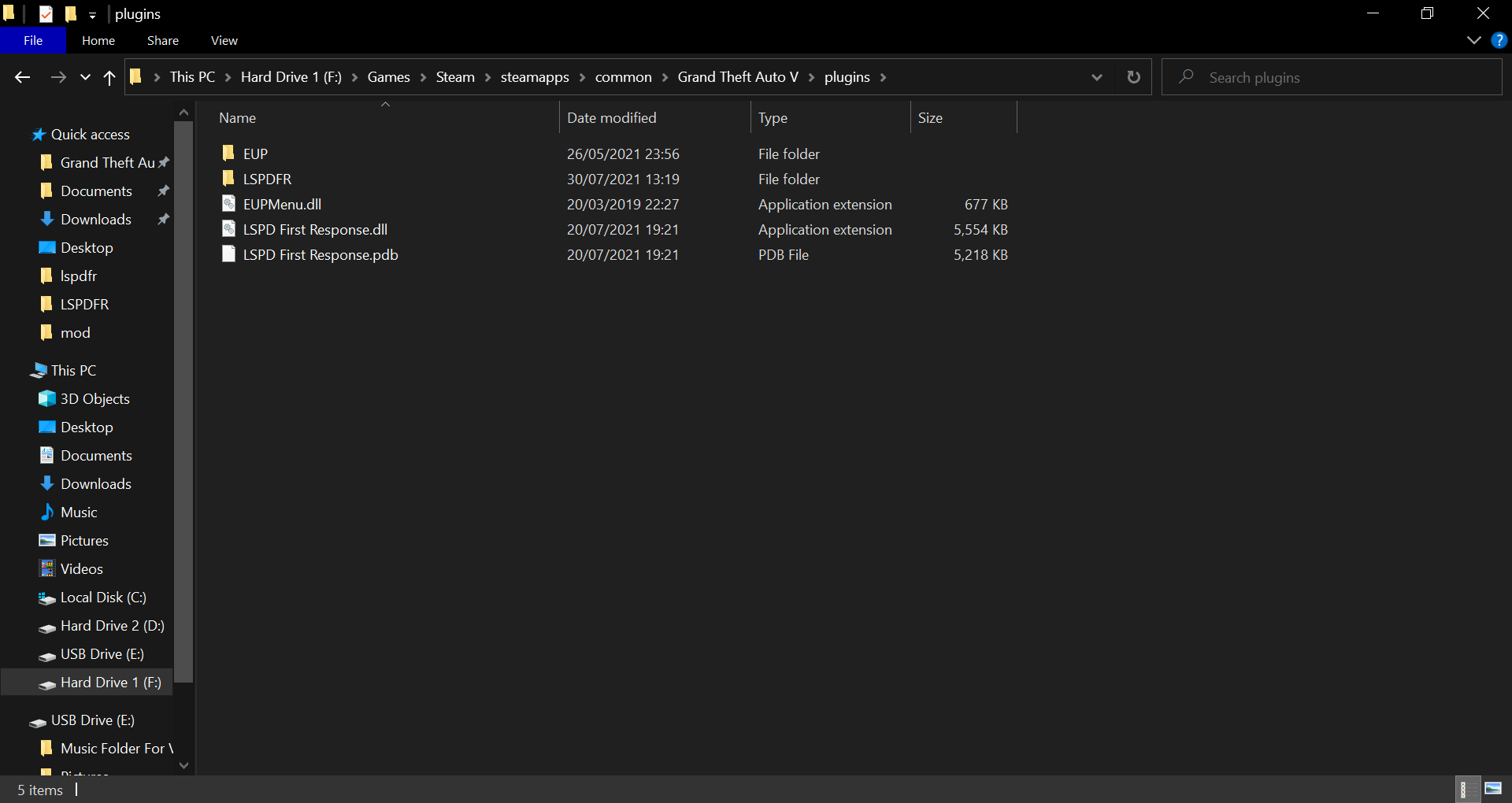Open Music Folder under USB Drive
Viewport: 1512px width, 803px height.
[117, 749]
